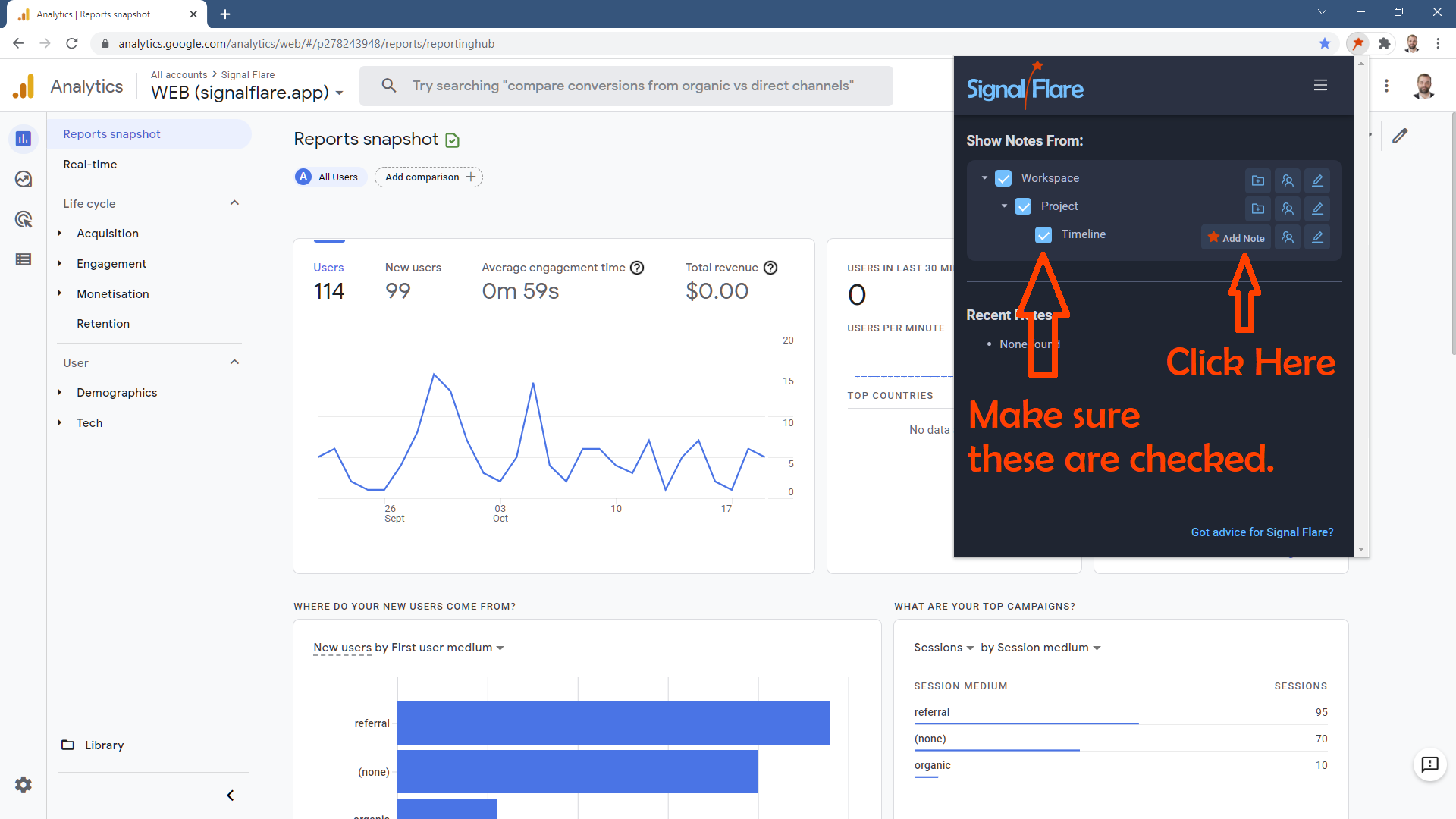Viewport: 1456px width, 819px height.
Task: Select the Users metric tab
Action: pos(328,281)
